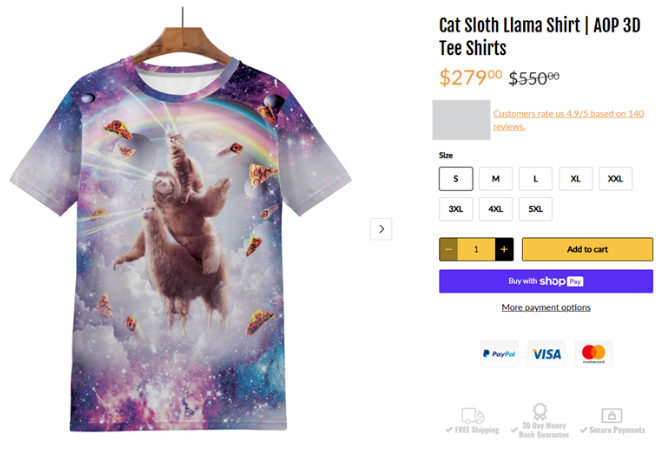The width and height of the screenshot is (659, 449).
Task: Increase quantity with the plus button
Action: point(504,249)
